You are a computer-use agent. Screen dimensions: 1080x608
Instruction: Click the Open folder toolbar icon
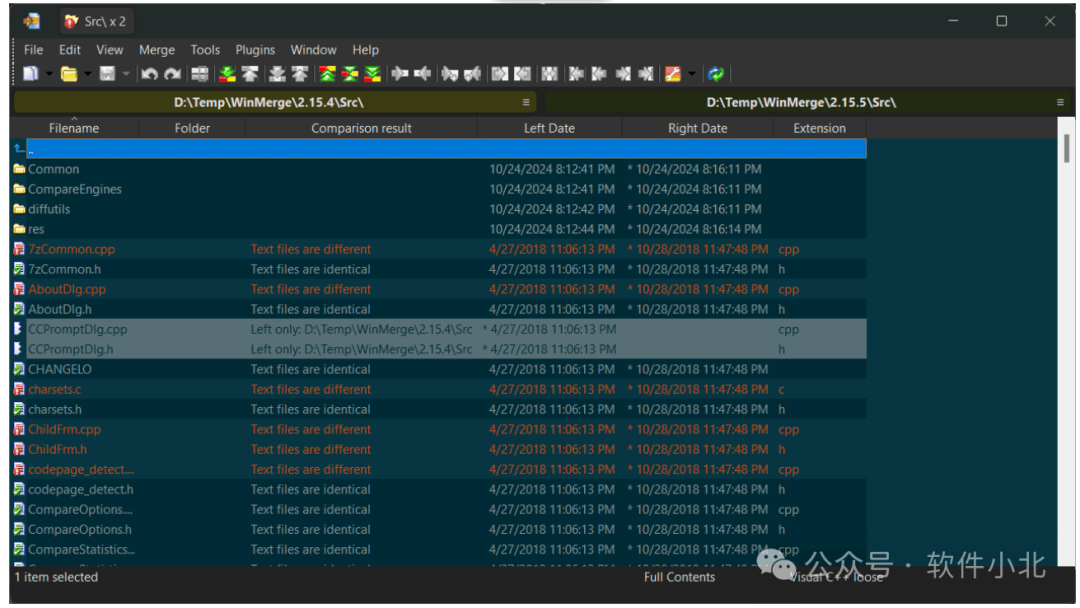(x=69, y=74)
